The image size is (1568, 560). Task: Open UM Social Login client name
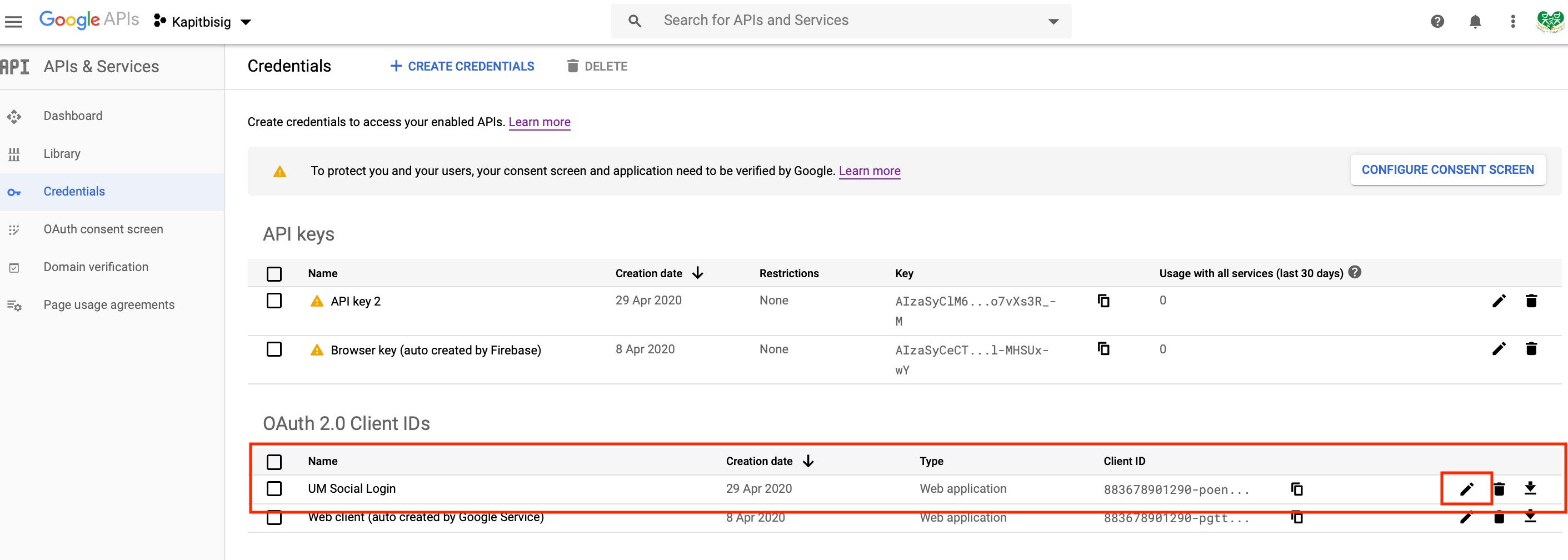(x=352, y=489)
